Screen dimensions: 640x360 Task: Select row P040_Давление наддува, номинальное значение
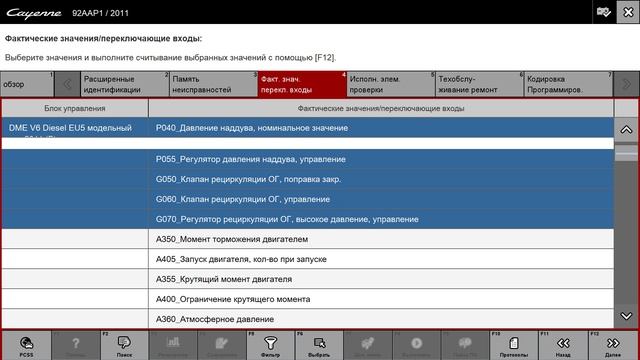[x=381, y=128]
